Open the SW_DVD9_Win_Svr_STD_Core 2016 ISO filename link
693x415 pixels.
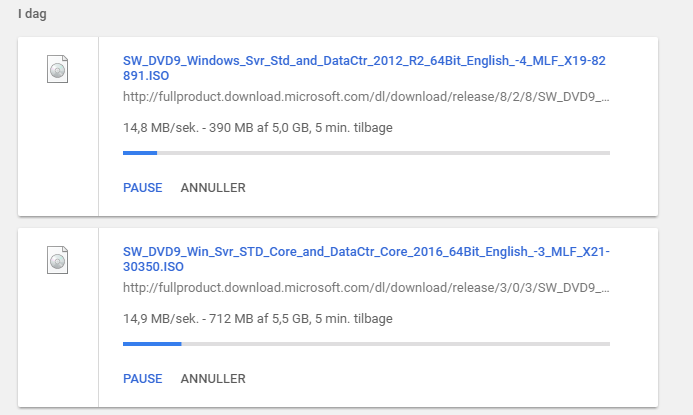366,259
